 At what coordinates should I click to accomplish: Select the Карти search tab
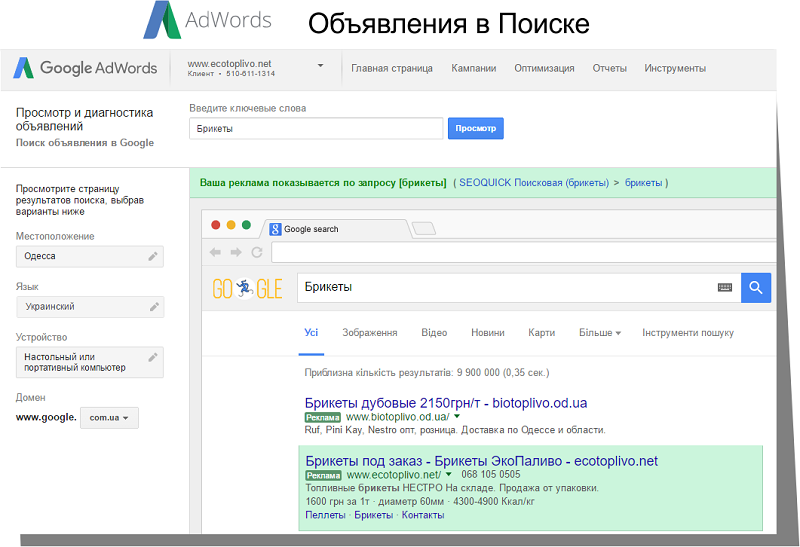click(541, 333)
